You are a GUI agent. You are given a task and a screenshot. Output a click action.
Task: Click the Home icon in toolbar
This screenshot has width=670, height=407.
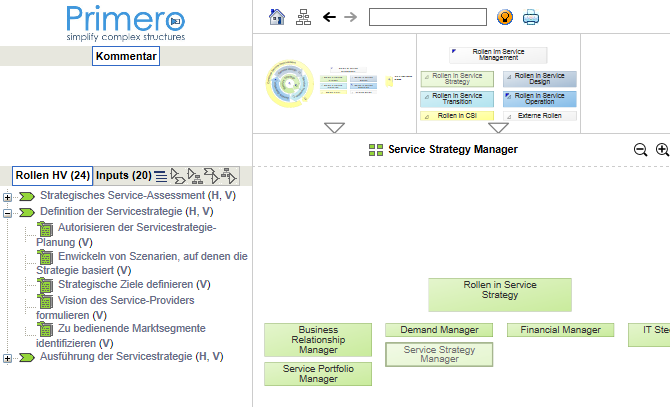(277, 17)
